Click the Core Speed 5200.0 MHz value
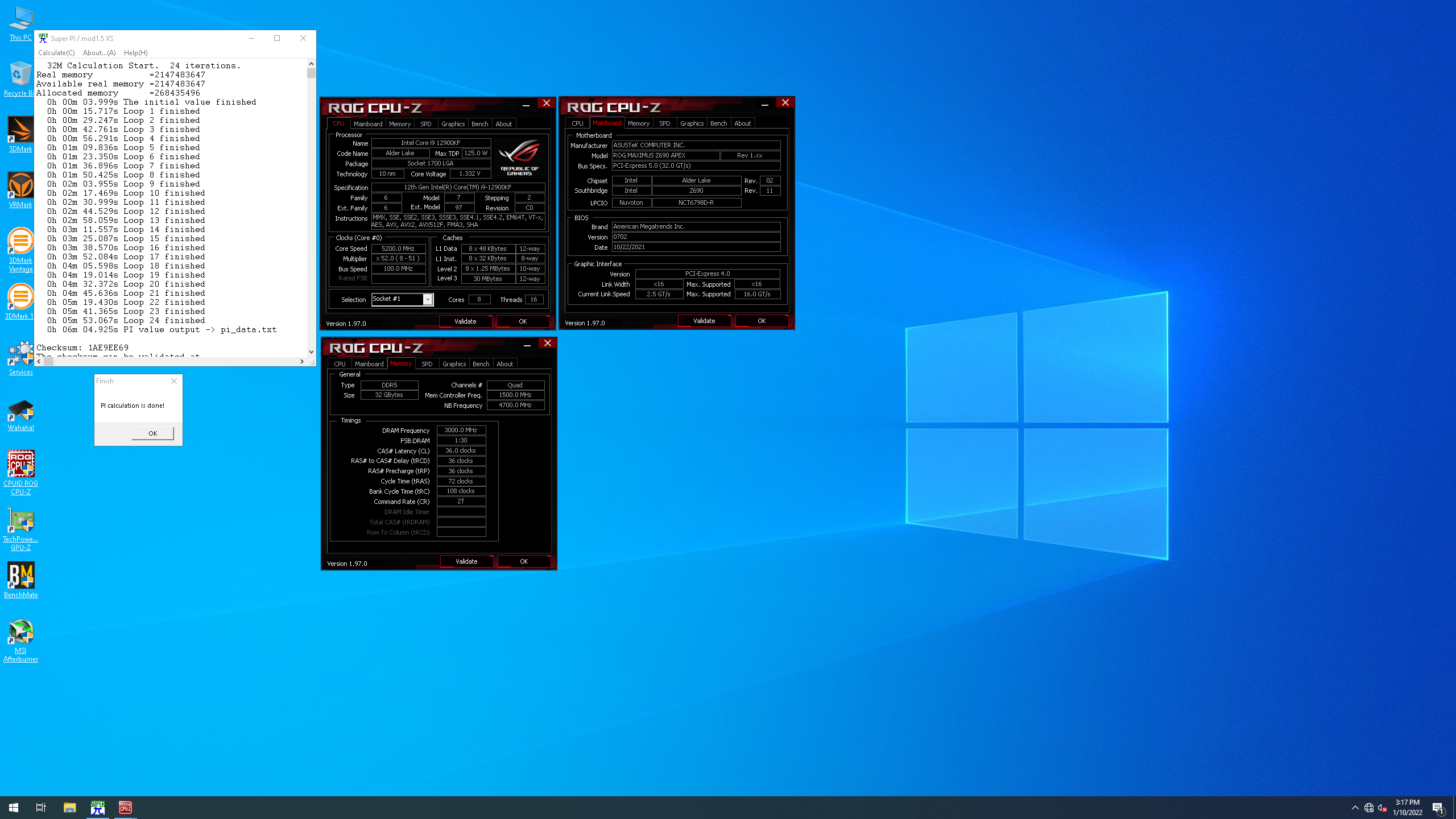The width and height of the screenshot is (1456, 819). (398, 249)
